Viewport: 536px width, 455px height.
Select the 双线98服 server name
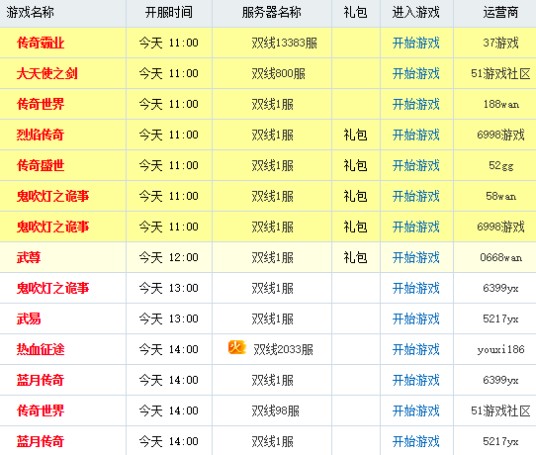tap(276, 411)
